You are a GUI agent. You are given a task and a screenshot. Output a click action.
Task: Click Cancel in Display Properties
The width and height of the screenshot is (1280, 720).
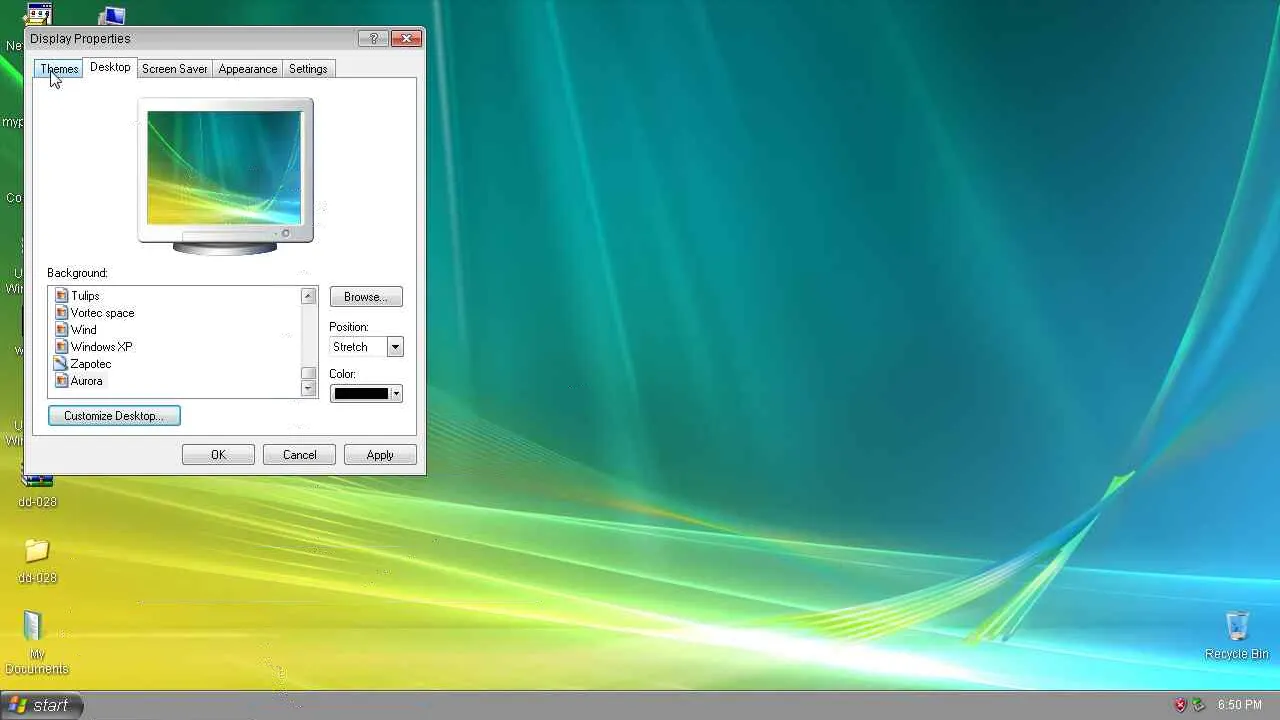[x=299, y=455]
